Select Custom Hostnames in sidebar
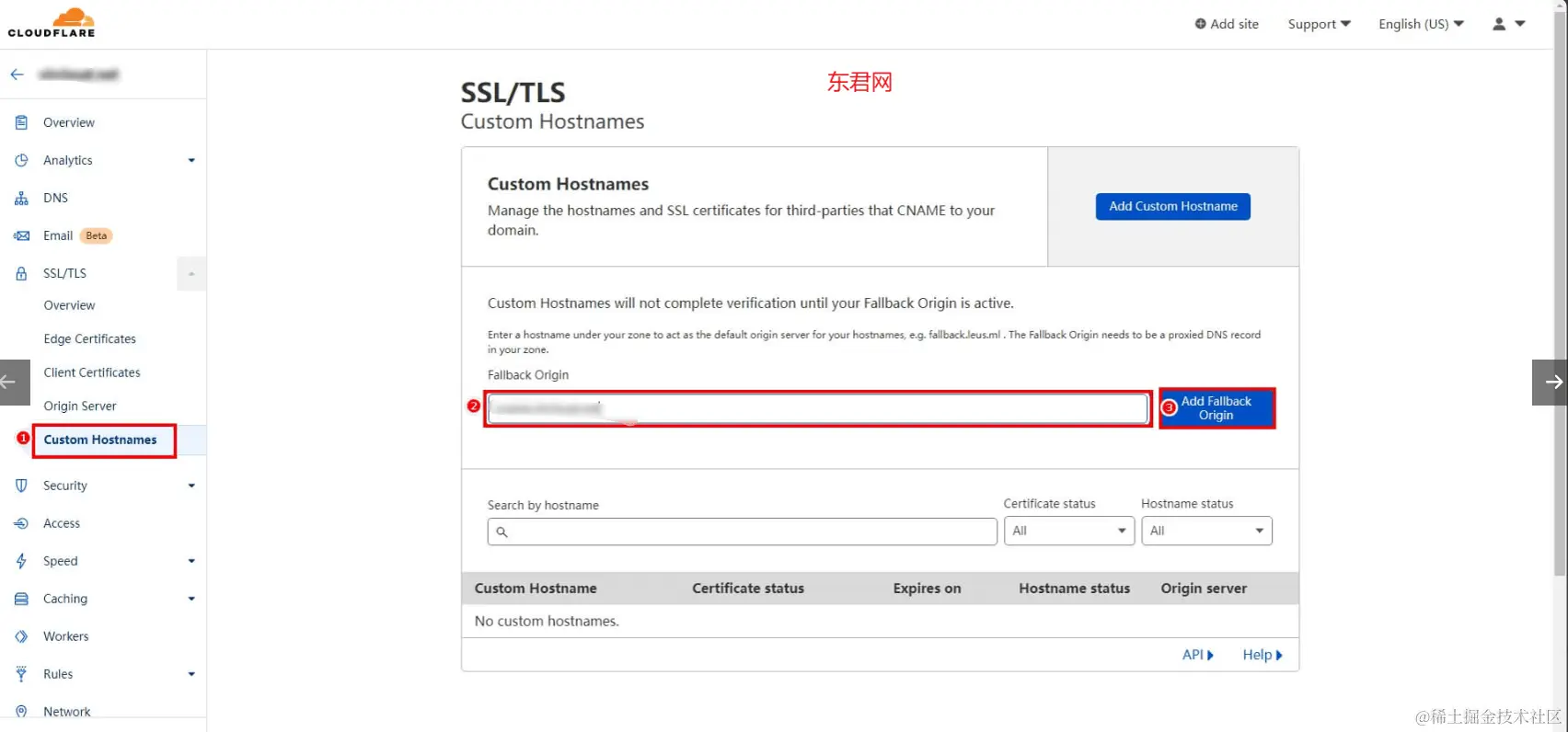This screenshot has width=1568, height=732. [100, 440]
